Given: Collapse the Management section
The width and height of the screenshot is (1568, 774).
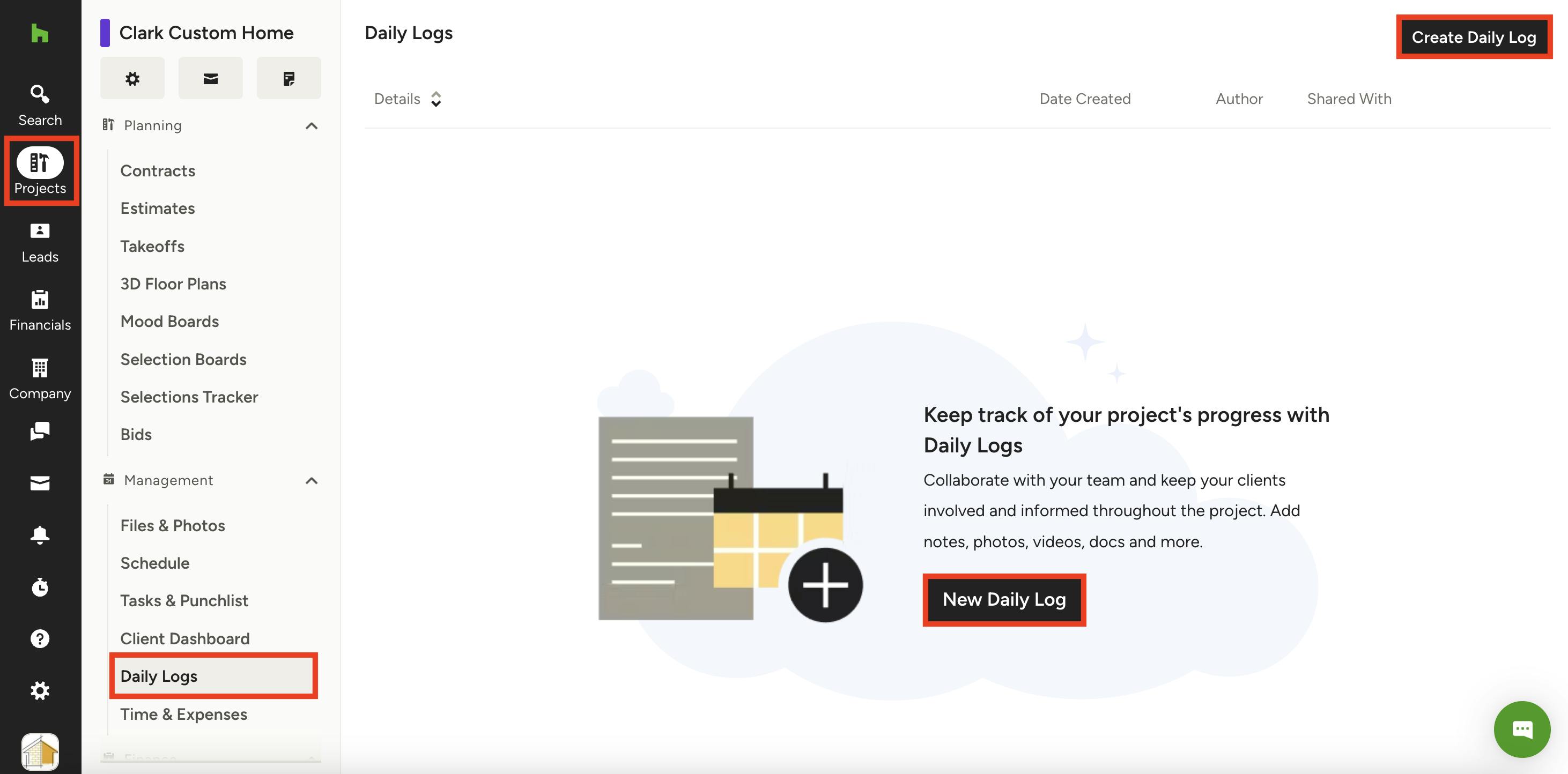Looking at the screenshot, I should pos(311,481).
